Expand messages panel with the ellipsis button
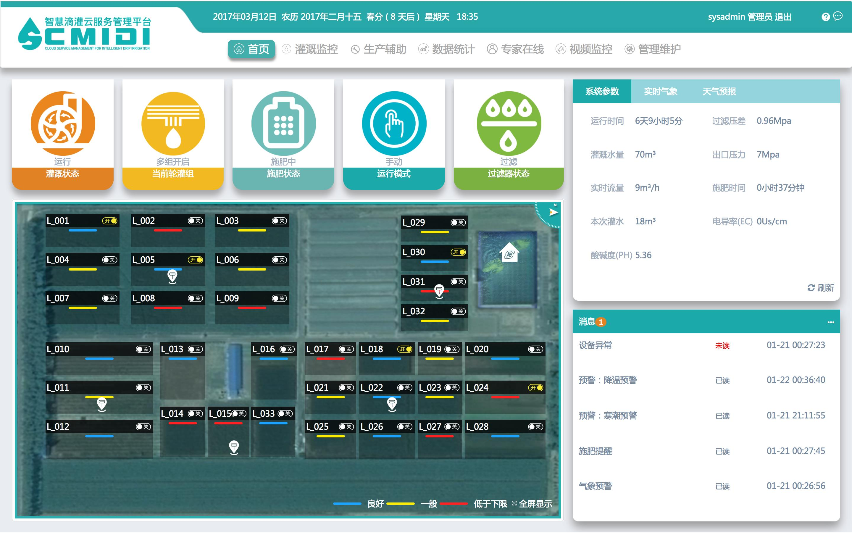The width and height of the screenshot is (852, 533). (x=830, y=322)
